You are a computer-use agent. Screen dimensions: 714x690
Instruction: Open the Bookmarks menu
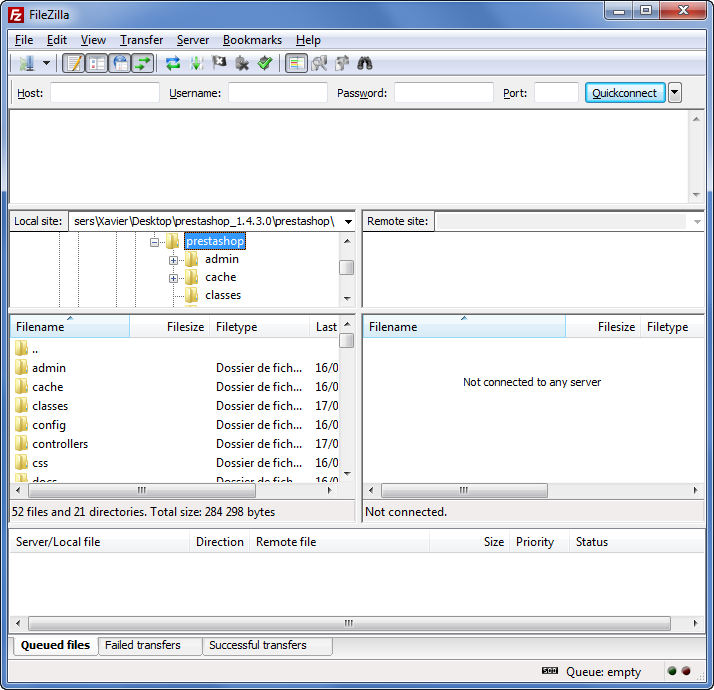click(x=252, y=40)
